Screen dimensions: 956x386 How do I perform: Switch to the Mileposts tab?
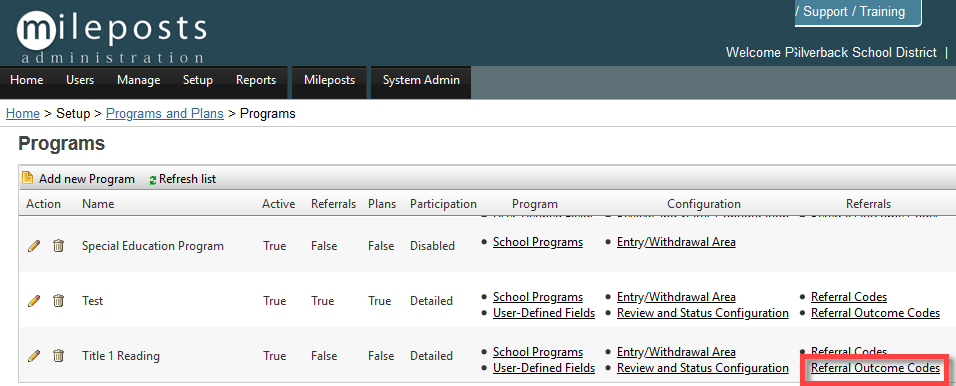[329, 80]
